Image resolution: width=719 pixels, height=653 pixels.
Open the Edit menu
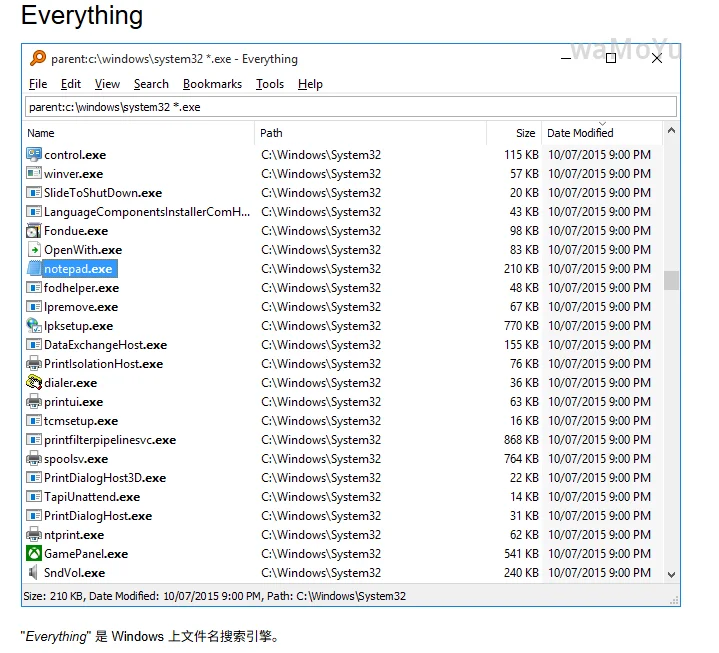71,84
